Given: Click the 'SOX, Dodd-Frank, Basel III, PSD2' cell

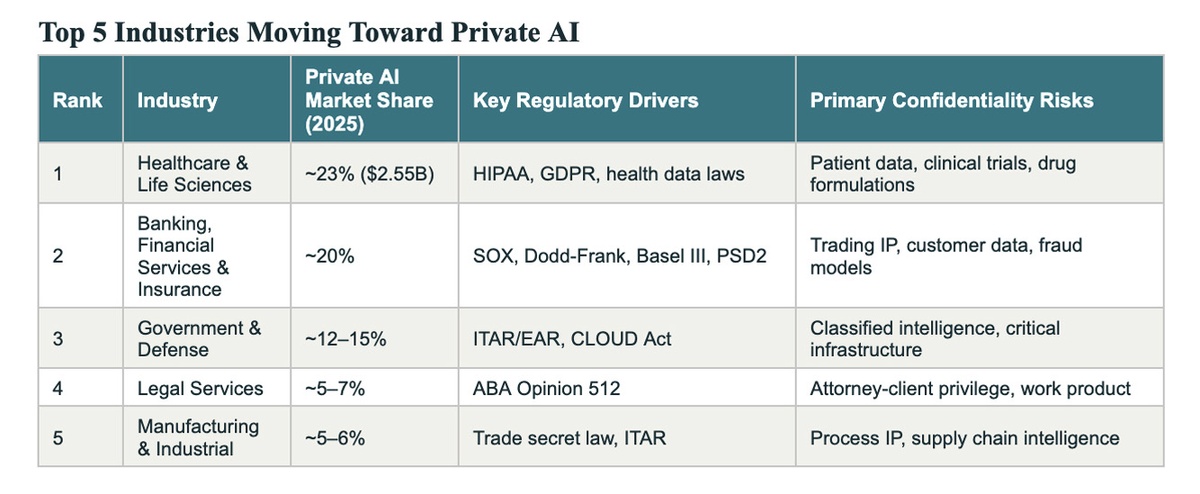Looking at the screenshot, I should [619, 257].
